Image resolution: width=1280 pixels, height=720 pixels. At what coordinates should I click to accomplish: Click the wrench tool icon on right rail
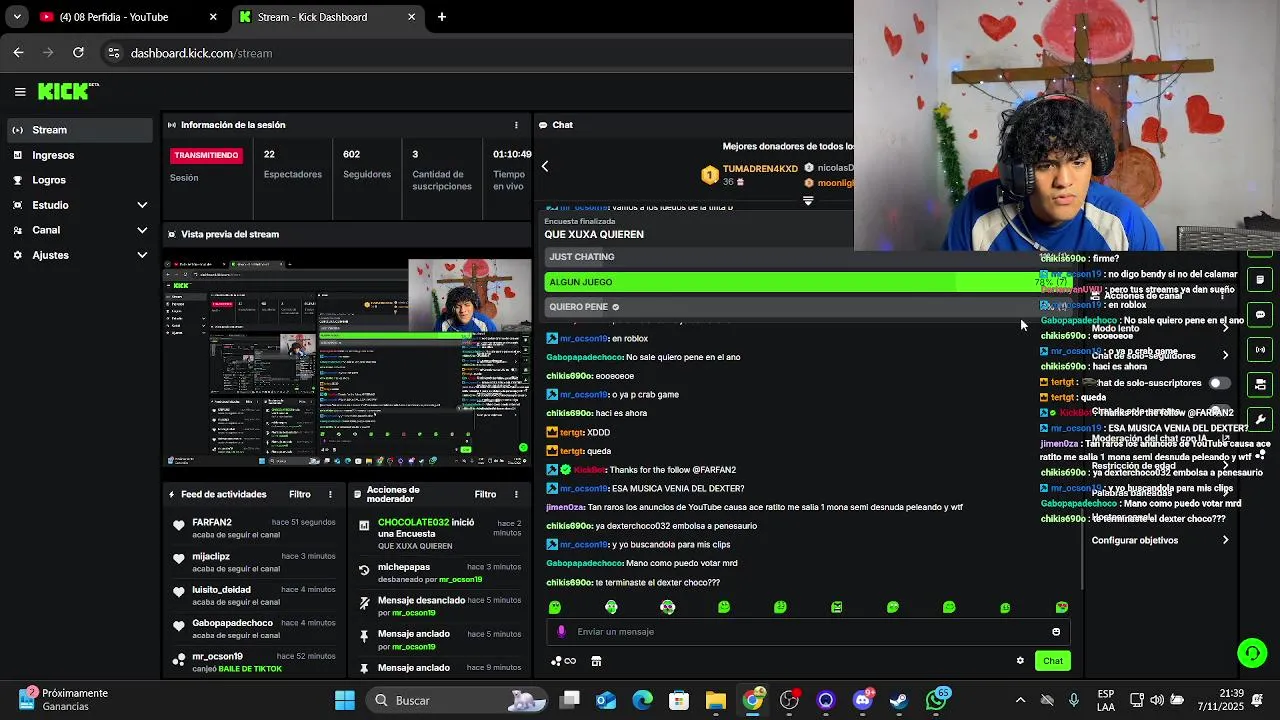coord(1260,419)
